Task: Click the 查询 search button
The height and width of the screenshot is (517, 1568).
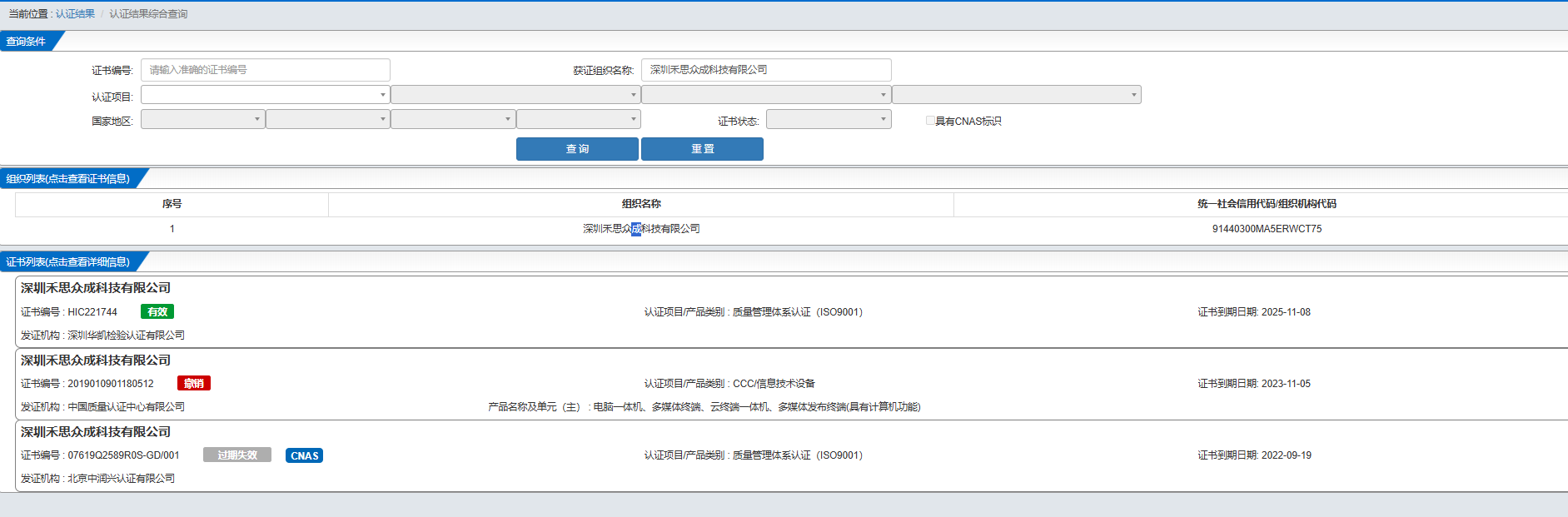Action: 577,149
